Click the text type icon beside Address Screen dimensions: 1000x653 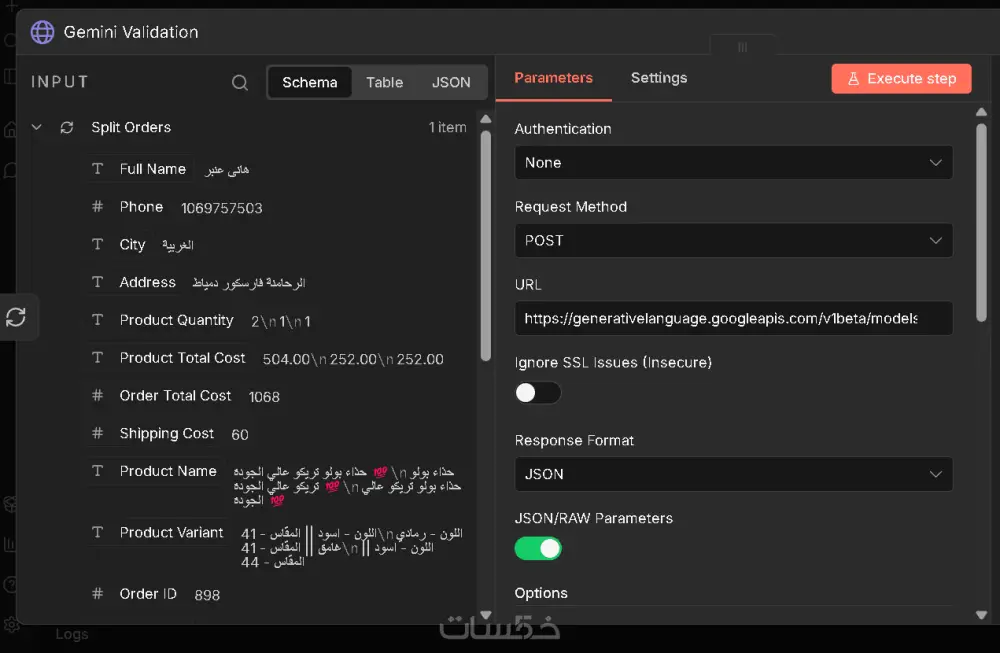pyautogui.click(x=98, y=282)
